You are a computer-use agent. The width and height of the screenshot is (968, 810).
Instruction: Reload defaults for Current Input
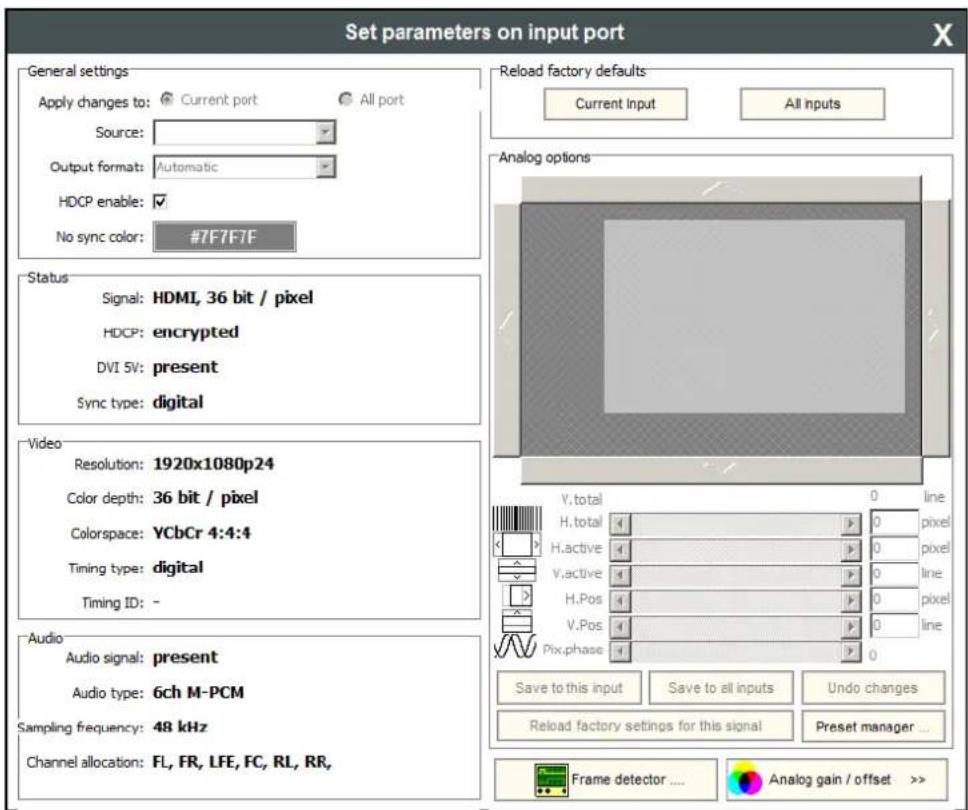615,104
